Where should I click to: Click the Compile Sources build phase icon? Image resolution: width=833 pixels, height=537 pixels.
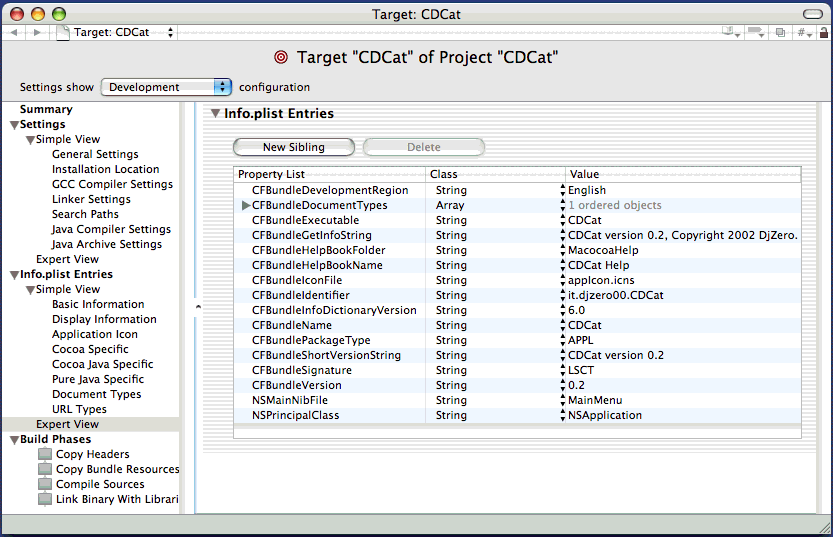click(x=45, y=485)
